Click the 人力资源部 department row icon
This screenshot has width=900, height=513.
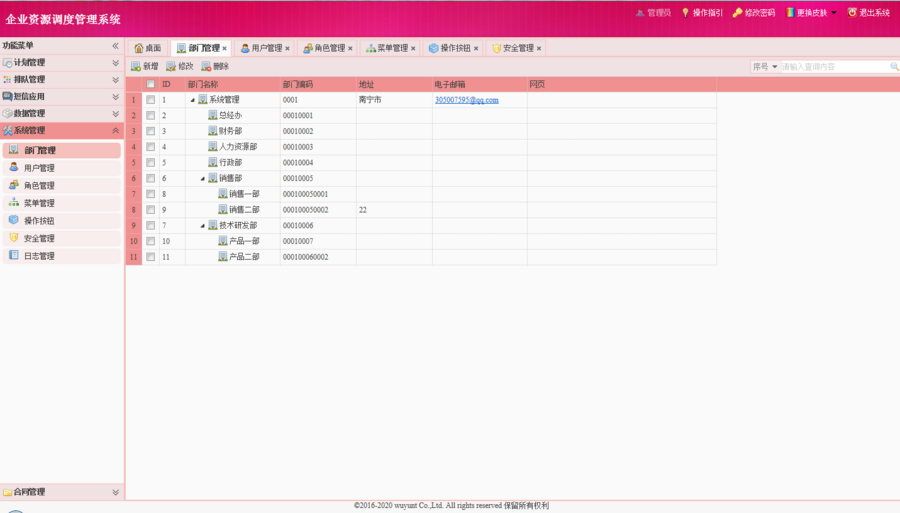212,146
